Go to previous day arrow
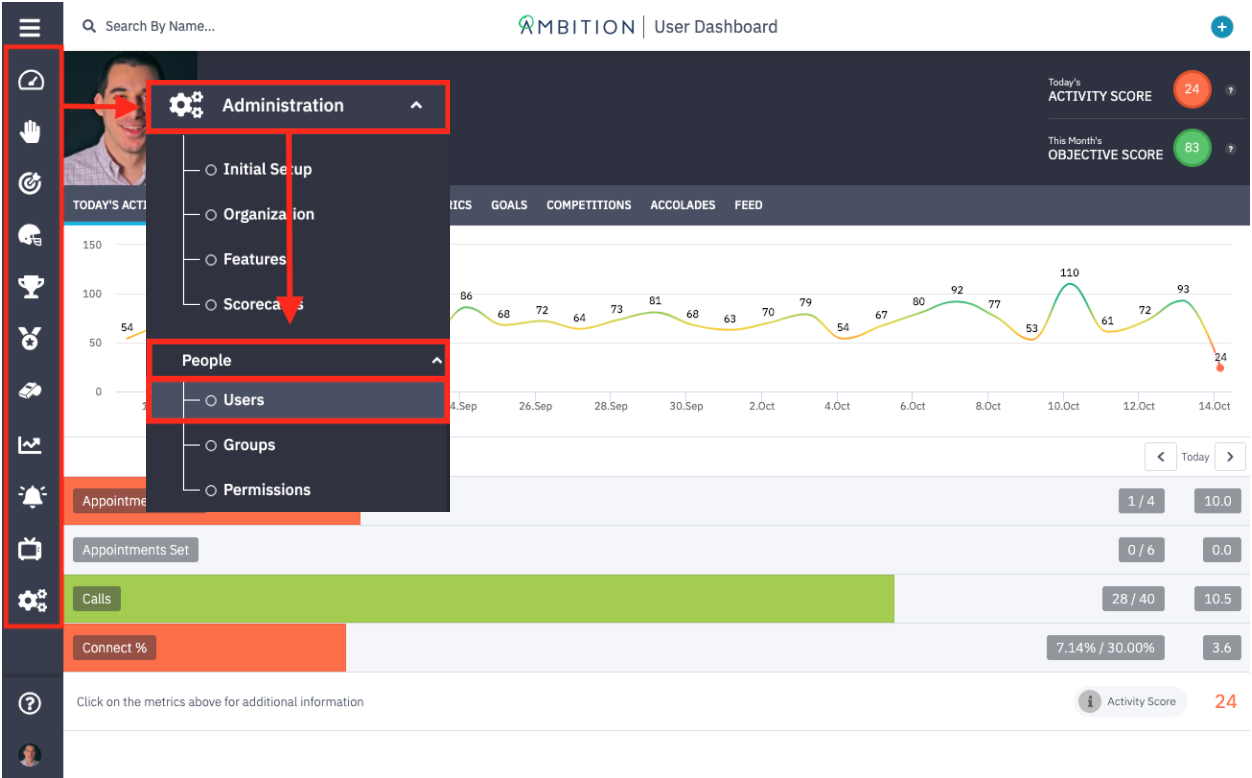The width and height of the screenshot is (1252, 778). click(1160, 457)
